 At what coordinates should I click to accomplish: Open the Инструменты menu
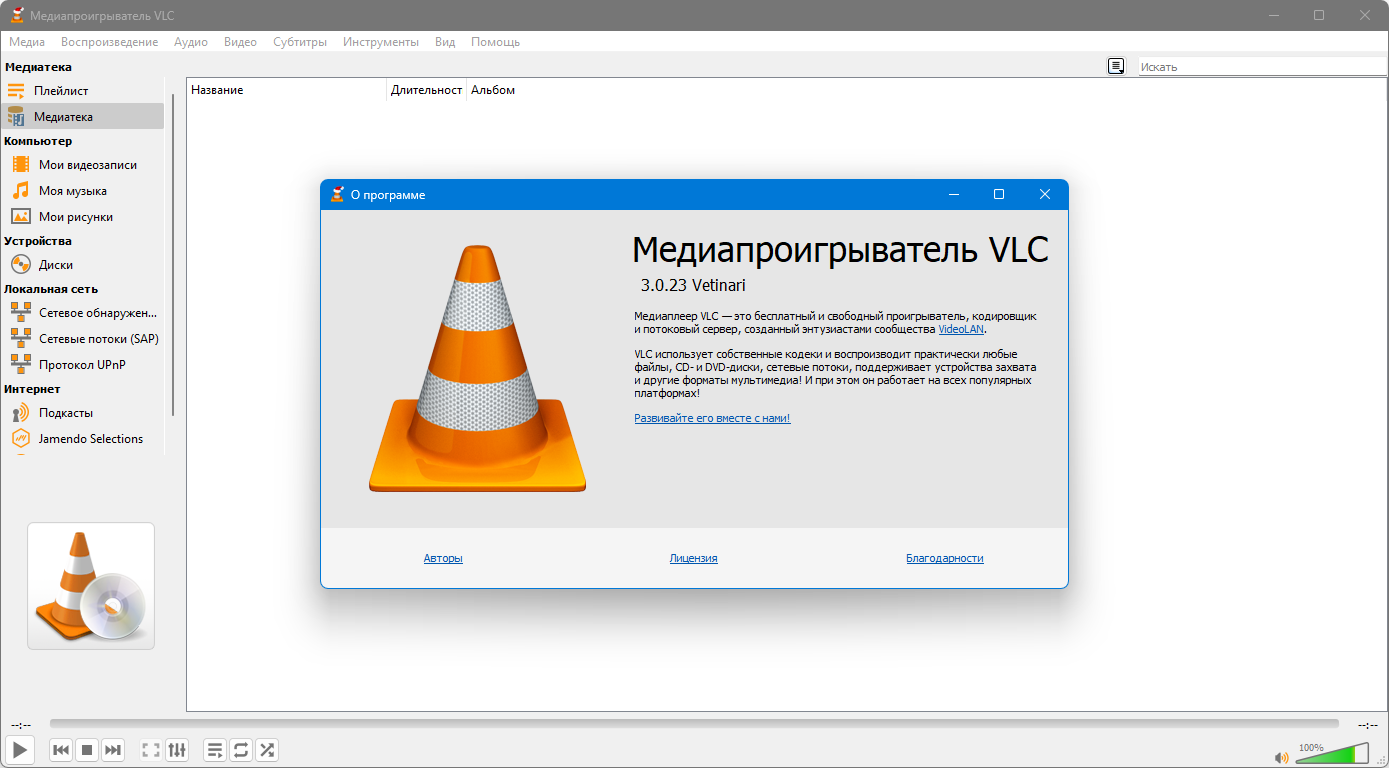coord(380,42)
